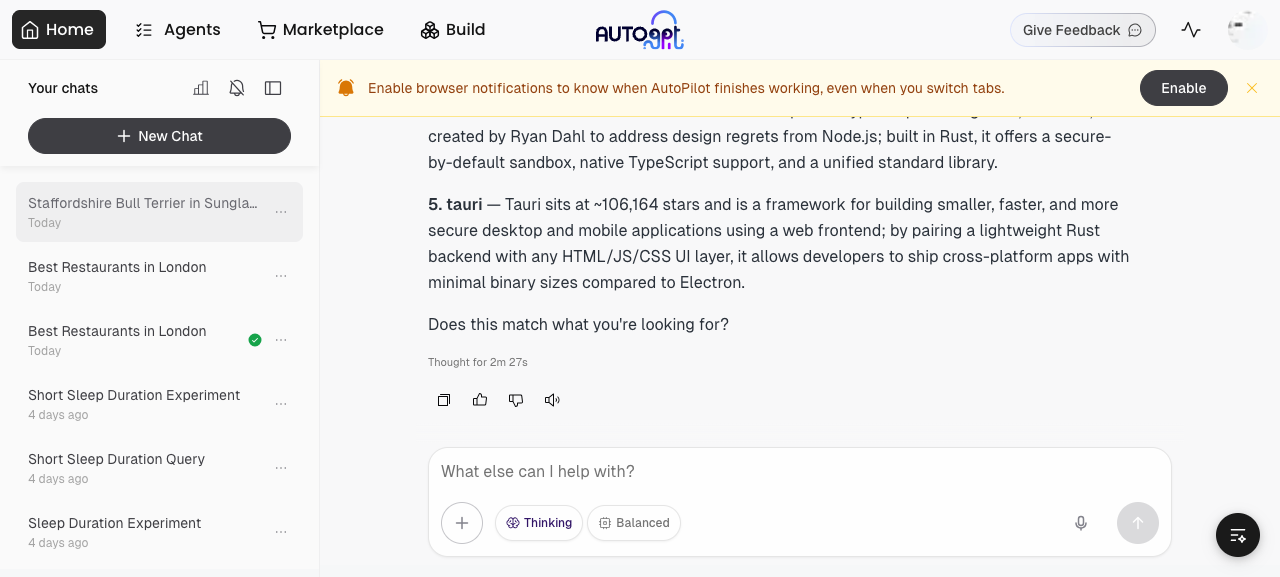Open the activity pulse icon
The width and height of the screenshot is (1280, 577).
[x=1191, y=30]
